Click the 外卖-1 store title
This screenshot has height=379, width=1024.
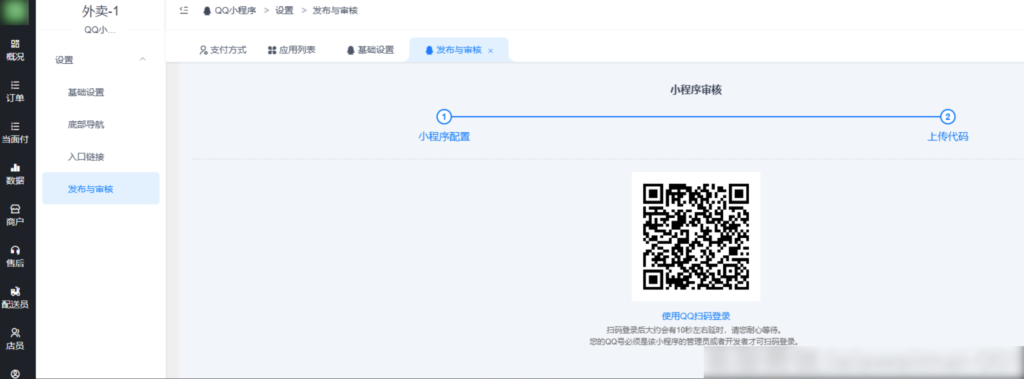click(x=101, y=11)
